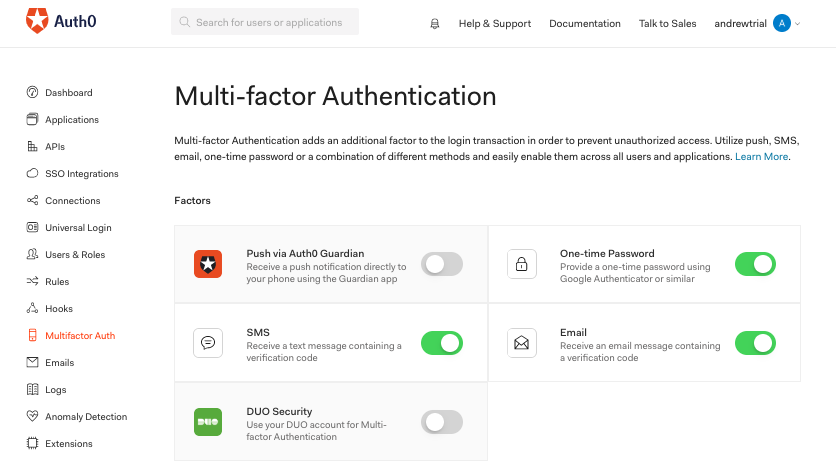Click the Hooks sidebar icon
This screenshot has width=836, height=463.
[x=32, y=309]
